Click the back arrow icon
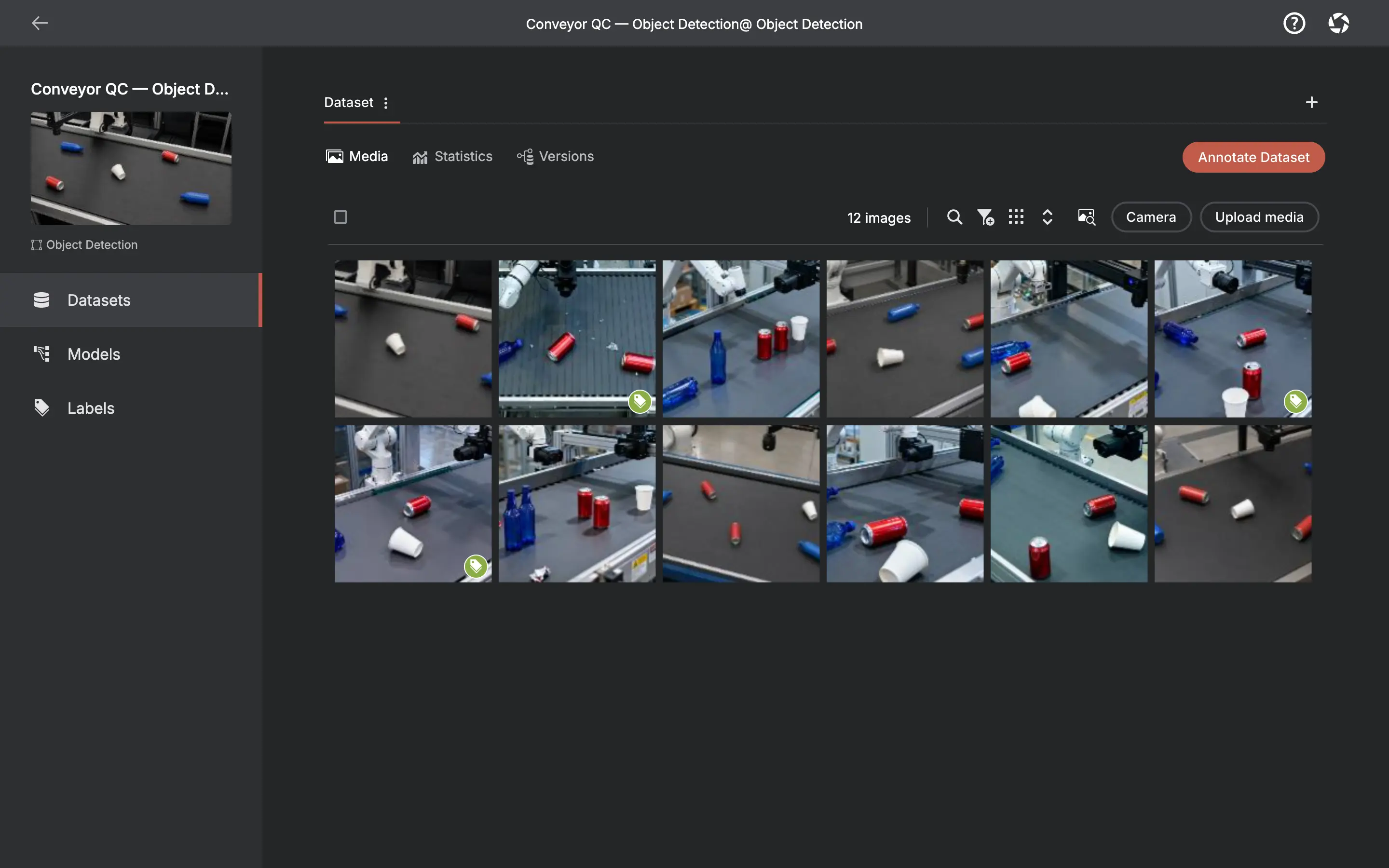1389x868 pixels. click(40, 23)
